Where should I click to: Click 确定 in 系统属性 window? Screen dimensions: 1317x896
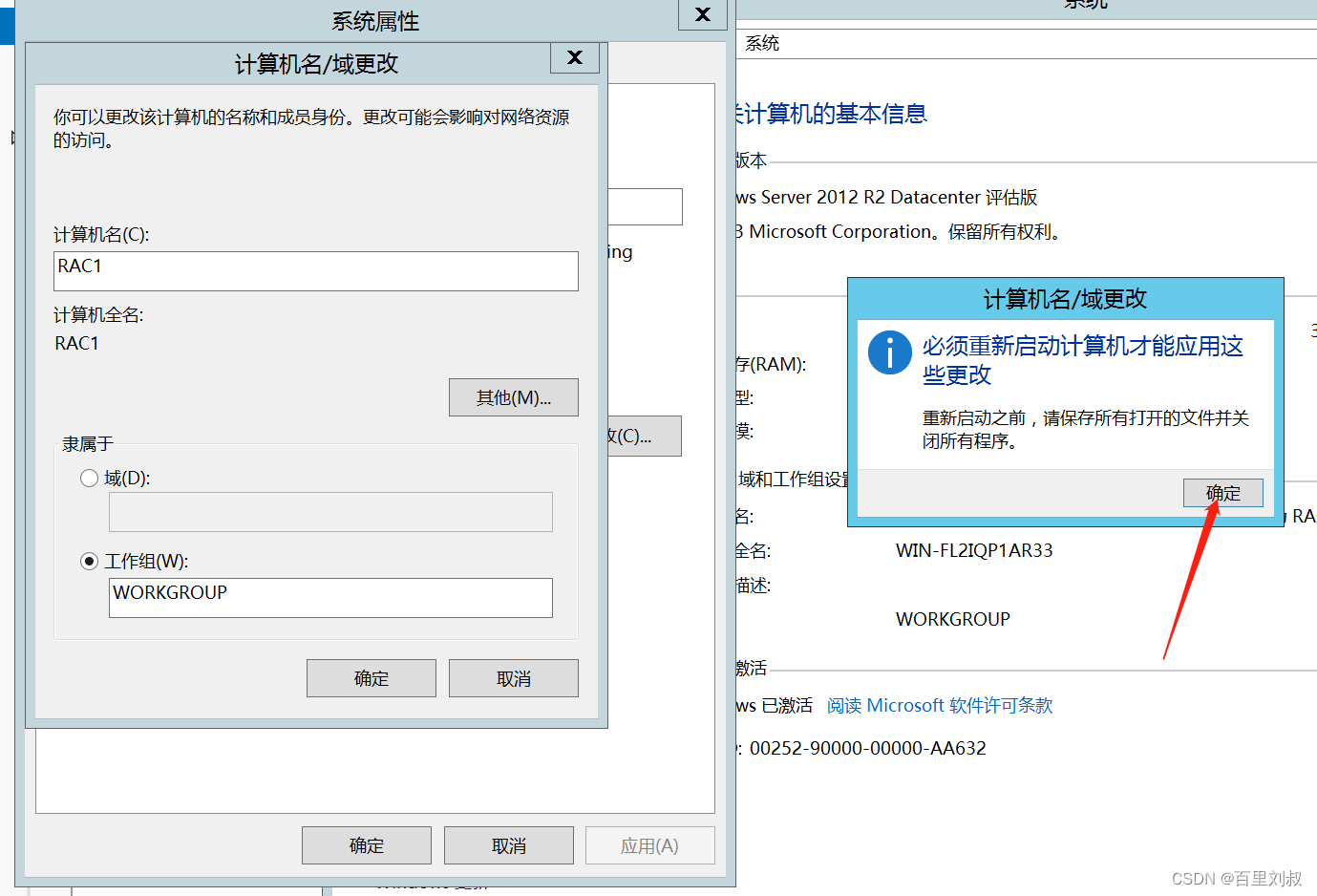367,845
